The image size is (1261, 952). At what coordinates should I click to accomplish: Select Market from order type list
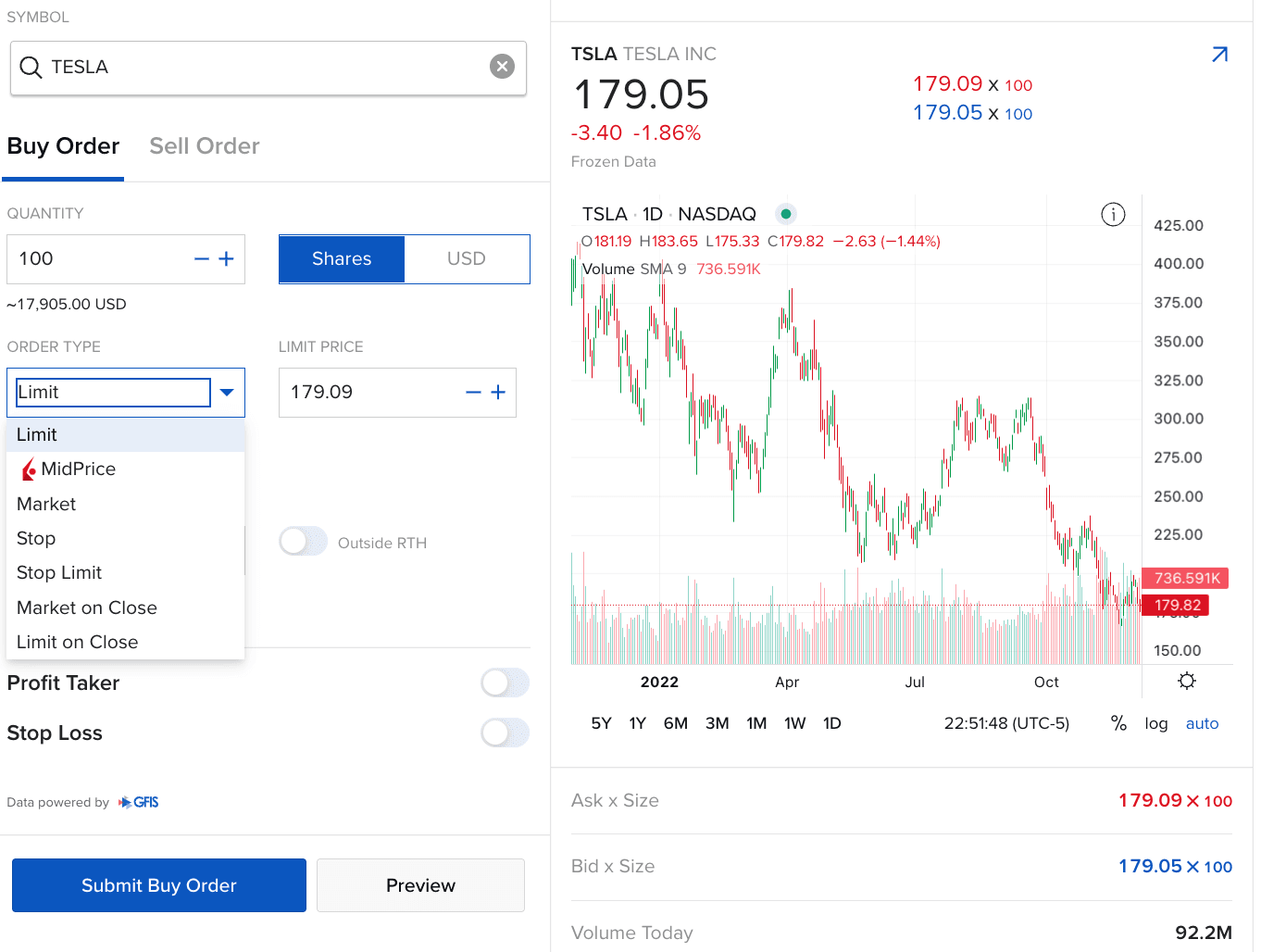point(46,504)
